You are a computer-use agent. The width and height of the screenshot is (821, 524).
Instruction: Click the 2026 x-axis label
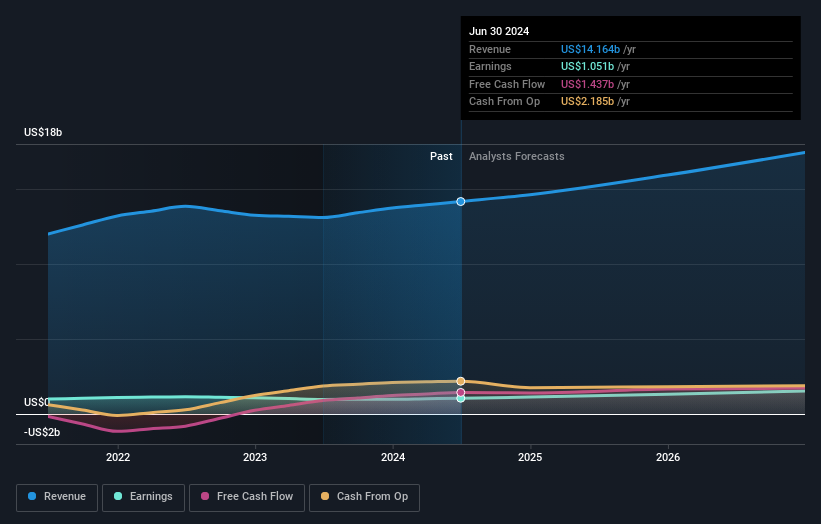(x=668, y=457)
